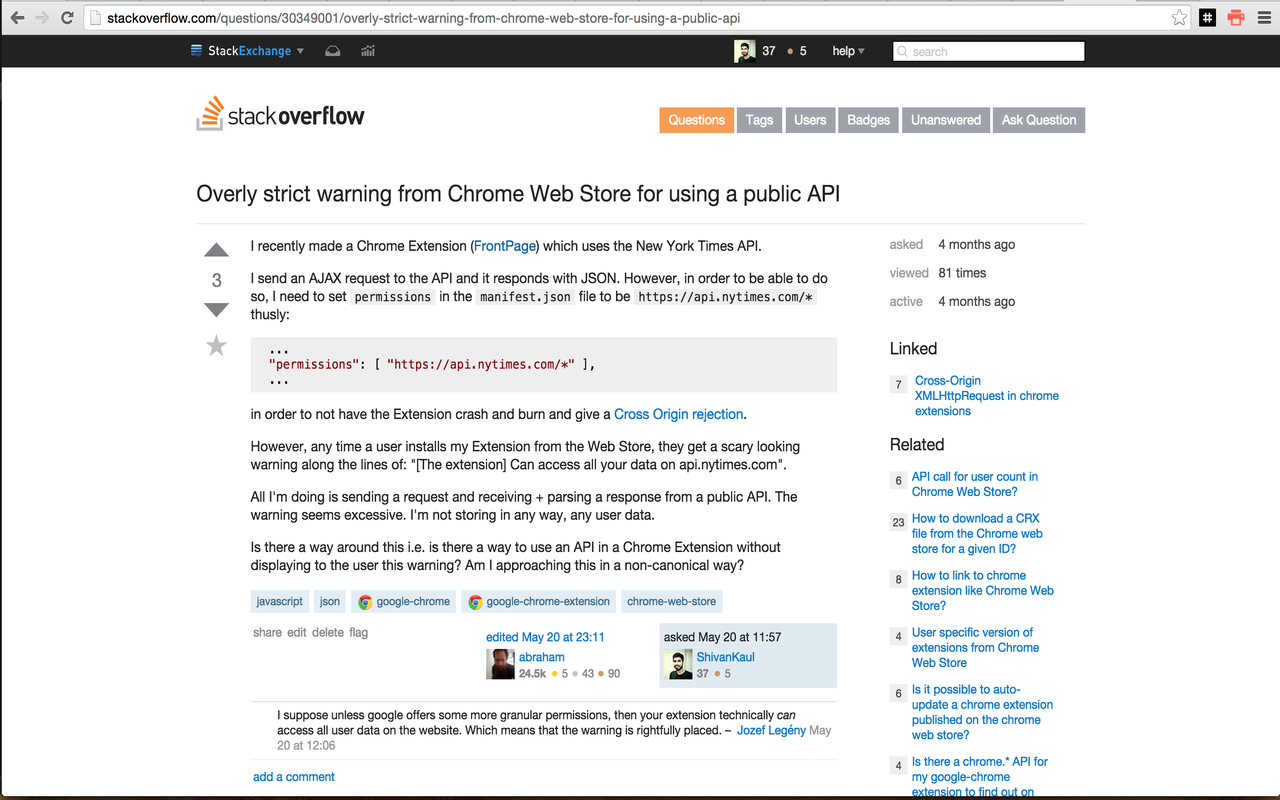The height and width of the screenshot is (800, 1280).
Task: Select the browser address bar URL
Action: 424,18
